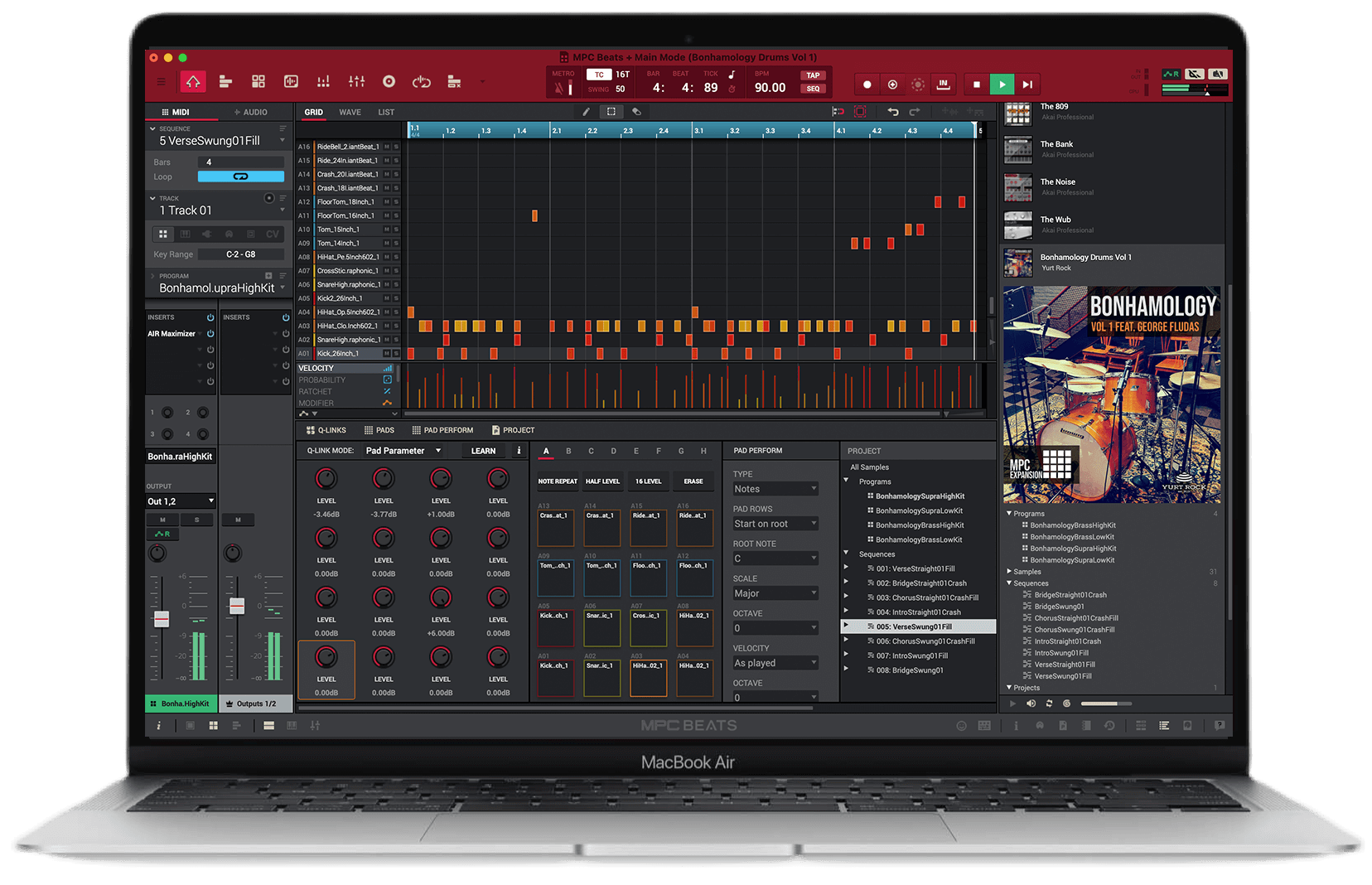Open the track name dropdown
This screenshot has width=1372, height=885.
coord(283,210)
